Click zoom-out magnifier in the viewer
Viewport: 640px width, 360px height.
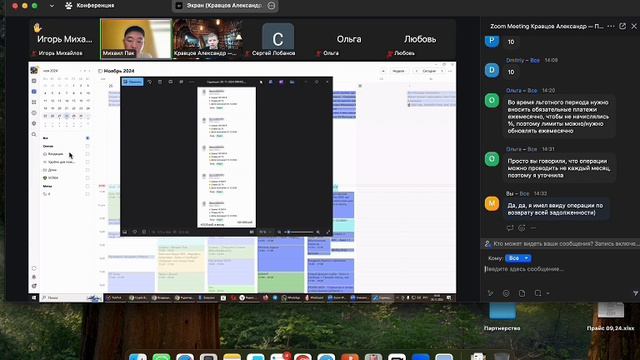(x=280, y=232)
